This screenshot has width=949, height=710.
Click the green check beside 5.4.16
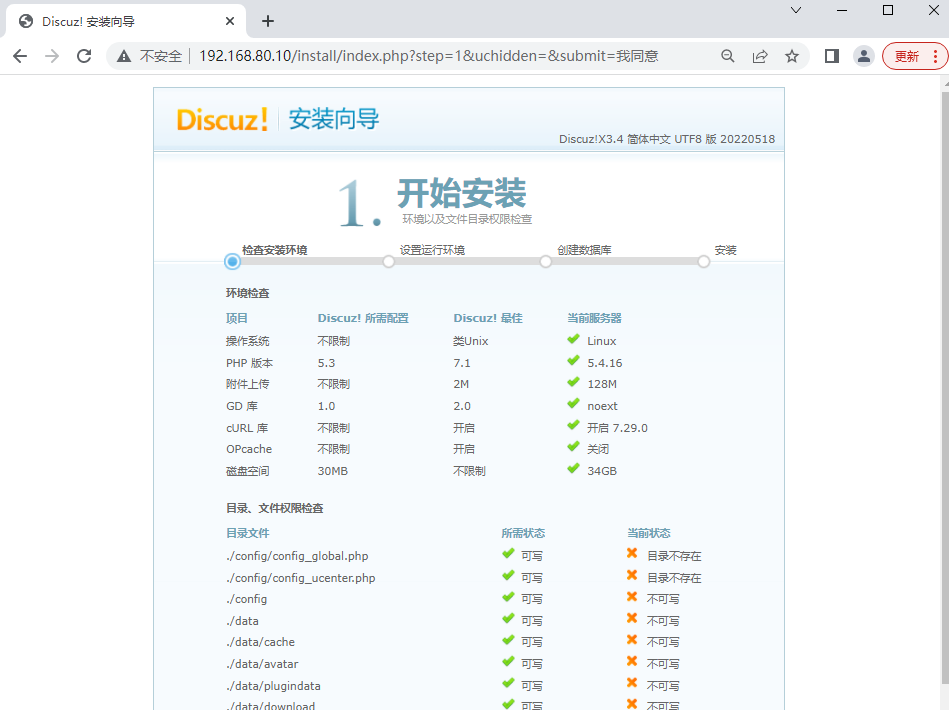573,361
